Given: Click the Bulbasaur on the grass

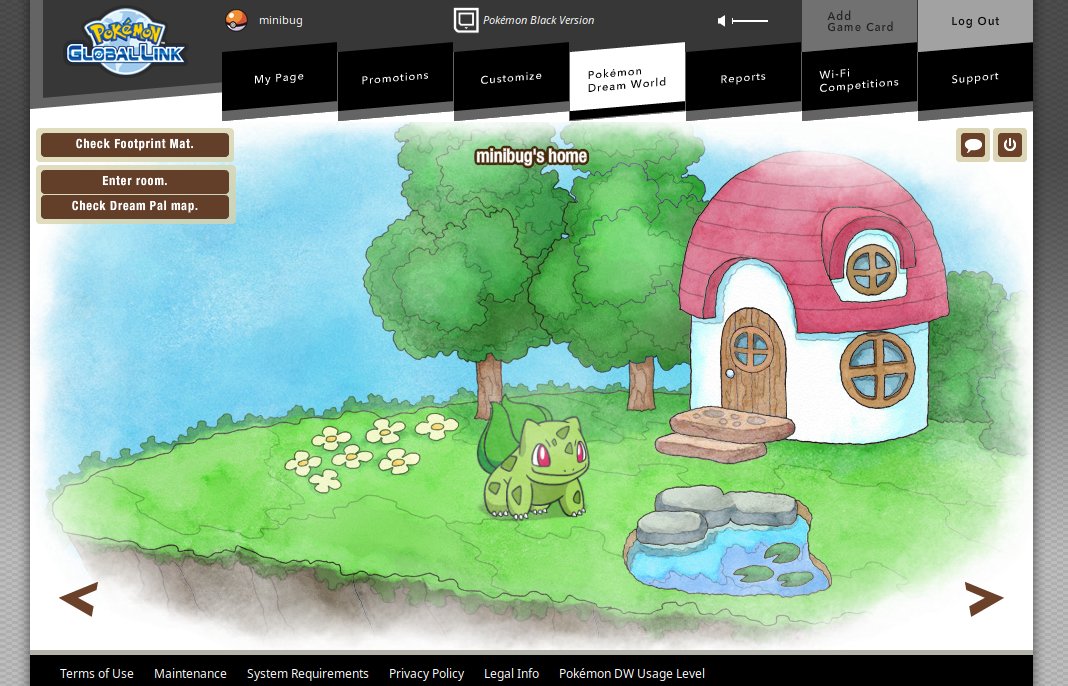Looking at the screenshot, I should (x=533, y=461).
